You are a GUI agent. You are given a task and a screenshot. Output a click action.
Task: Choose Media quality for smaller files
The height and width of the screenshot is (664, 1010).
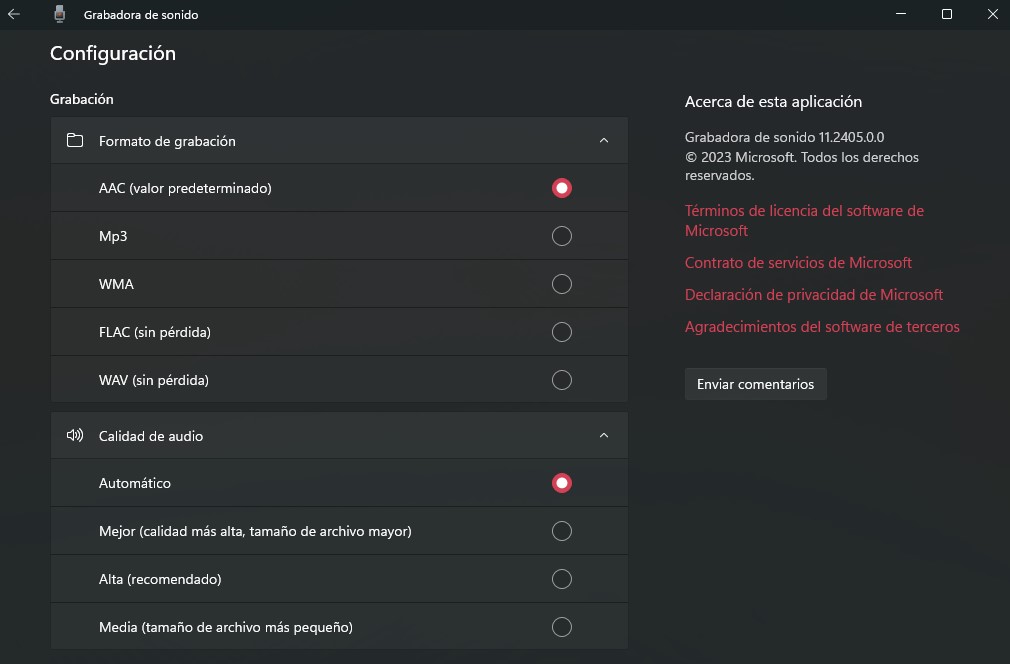(562, 627)
